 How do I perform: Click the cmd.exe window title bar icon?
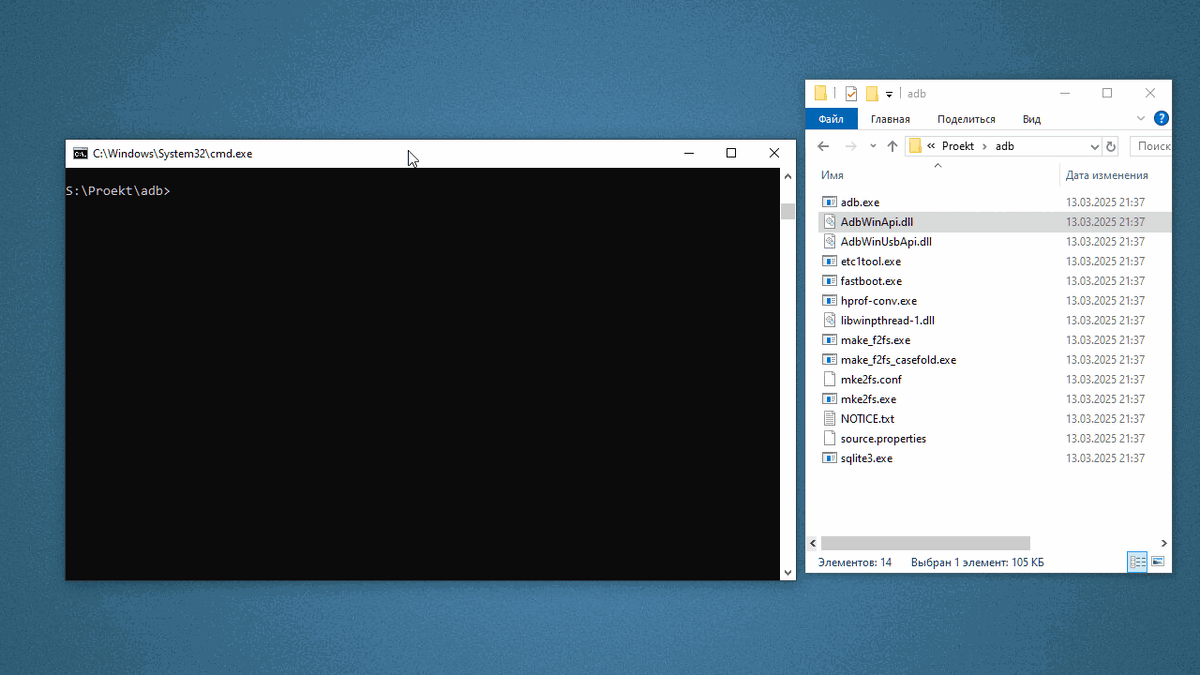click(80, 153)
